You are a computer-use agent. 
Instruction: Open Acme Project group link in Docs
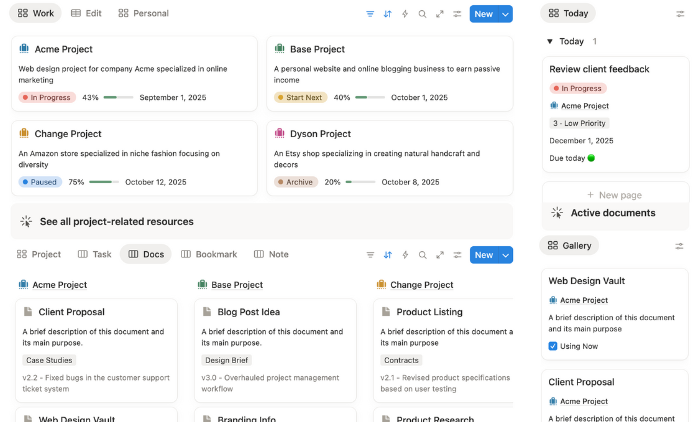59,284
